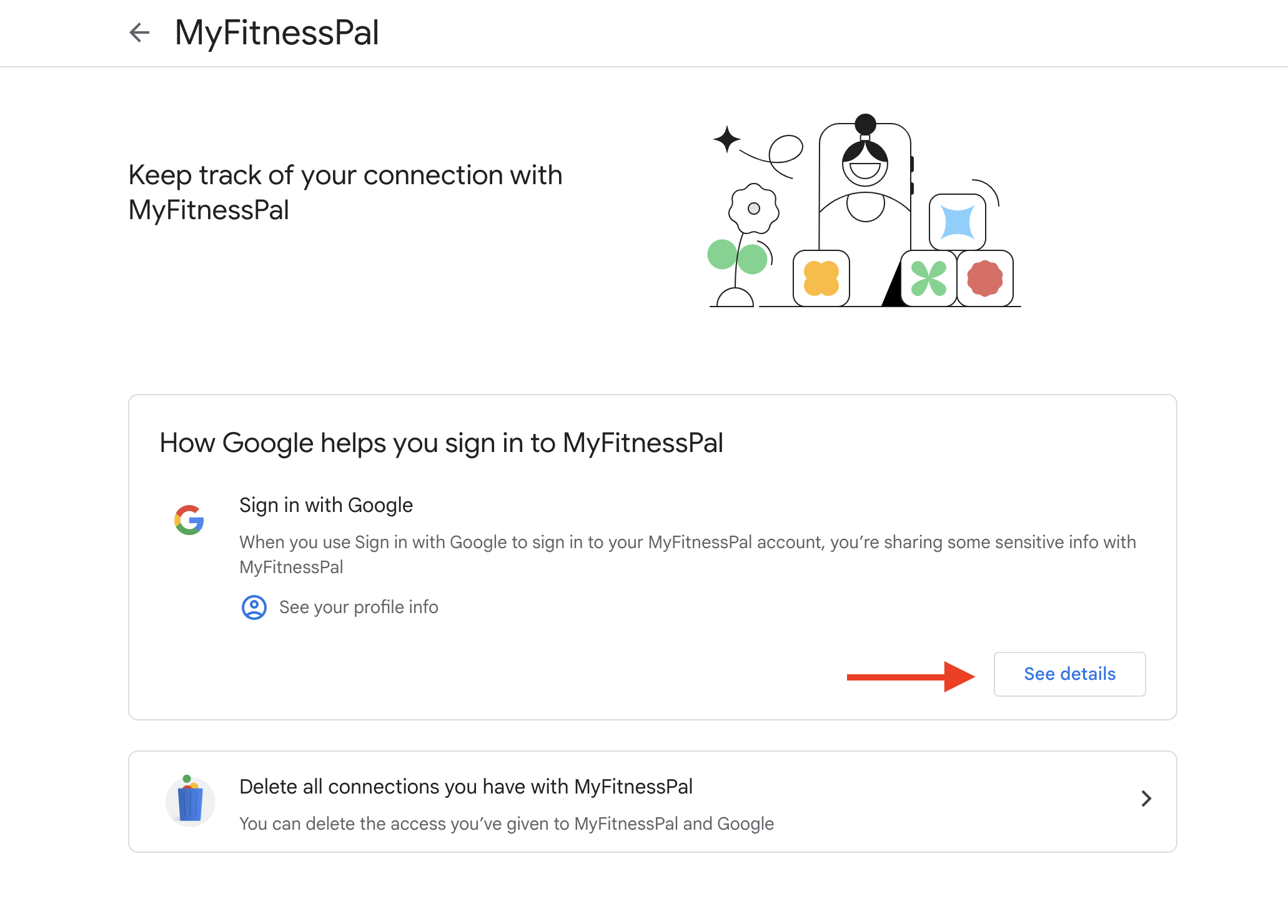Open the See details button
The image size is (1288, 924).
(1069, 674)
